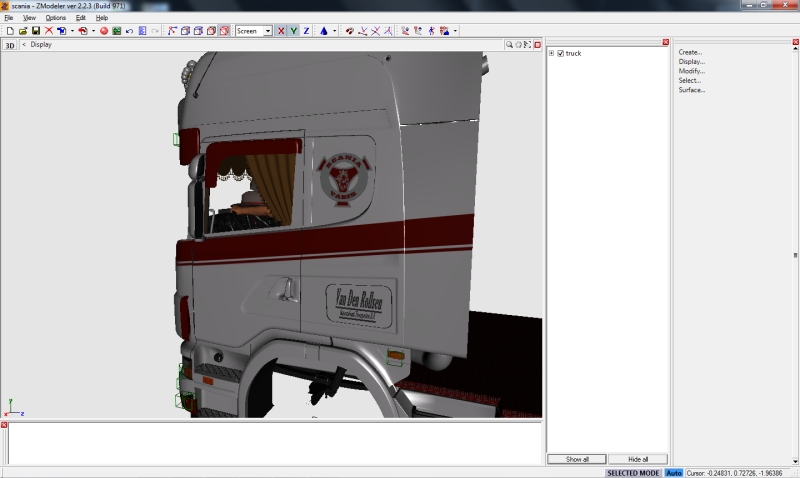Viewport: 800px width, 478px height.
Task: Click the New file icon in toolbar
Action: click(x=9, y=31)
